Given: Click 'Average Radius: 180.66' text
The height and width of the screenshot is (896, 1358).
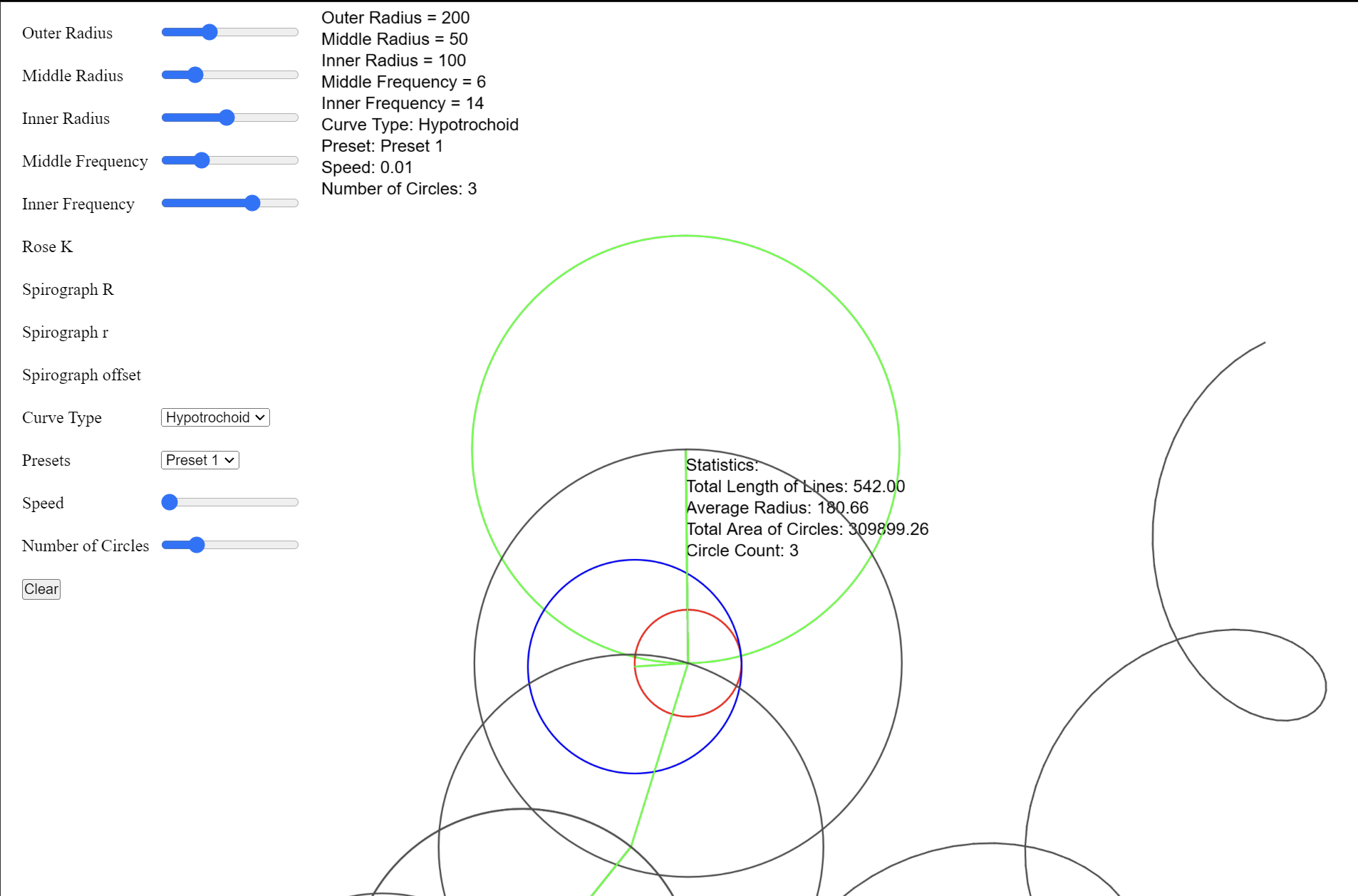Looking at the screenshot, I should click(x=777, y=508).
